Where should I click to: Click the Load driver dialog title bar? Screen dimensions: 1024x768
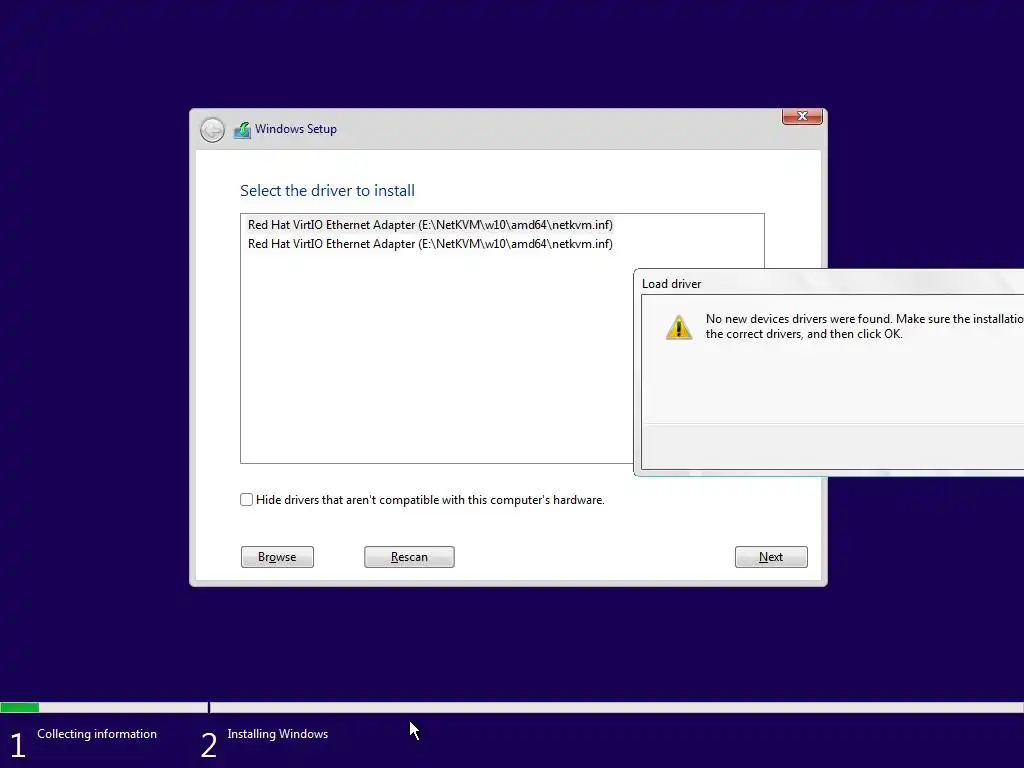click(829, 283)
